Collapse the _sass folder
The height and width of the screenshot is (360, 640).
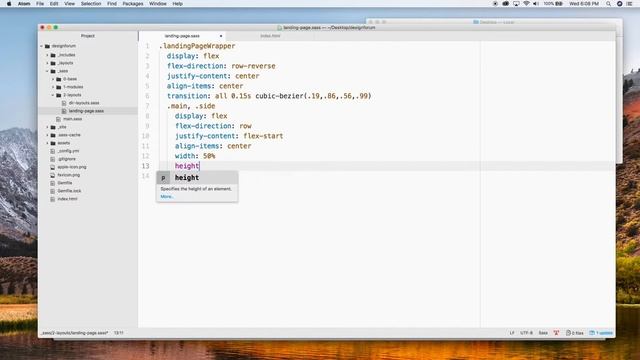[x=47, y=71]
